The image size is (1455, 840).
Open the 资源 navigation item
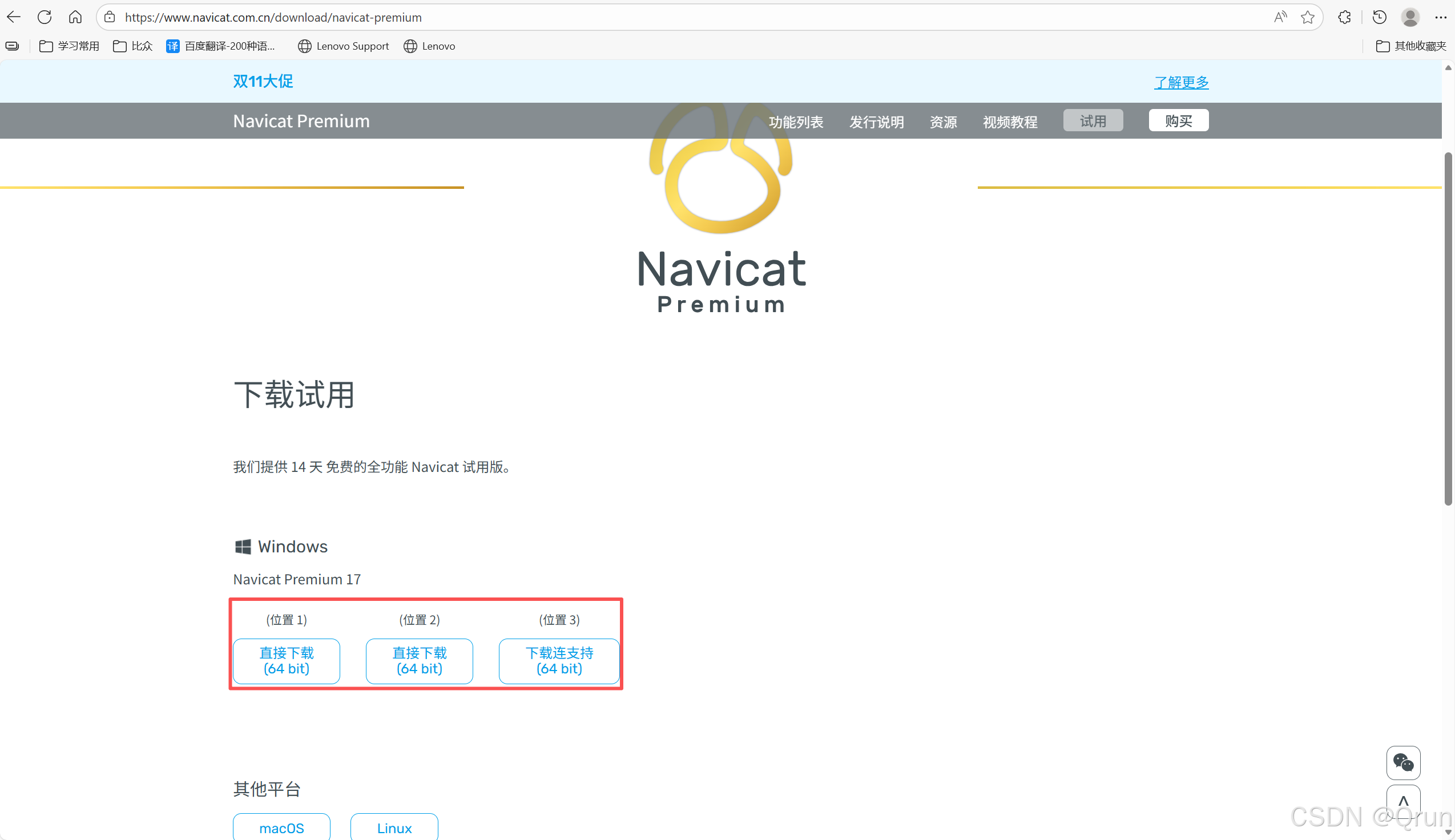944,122
